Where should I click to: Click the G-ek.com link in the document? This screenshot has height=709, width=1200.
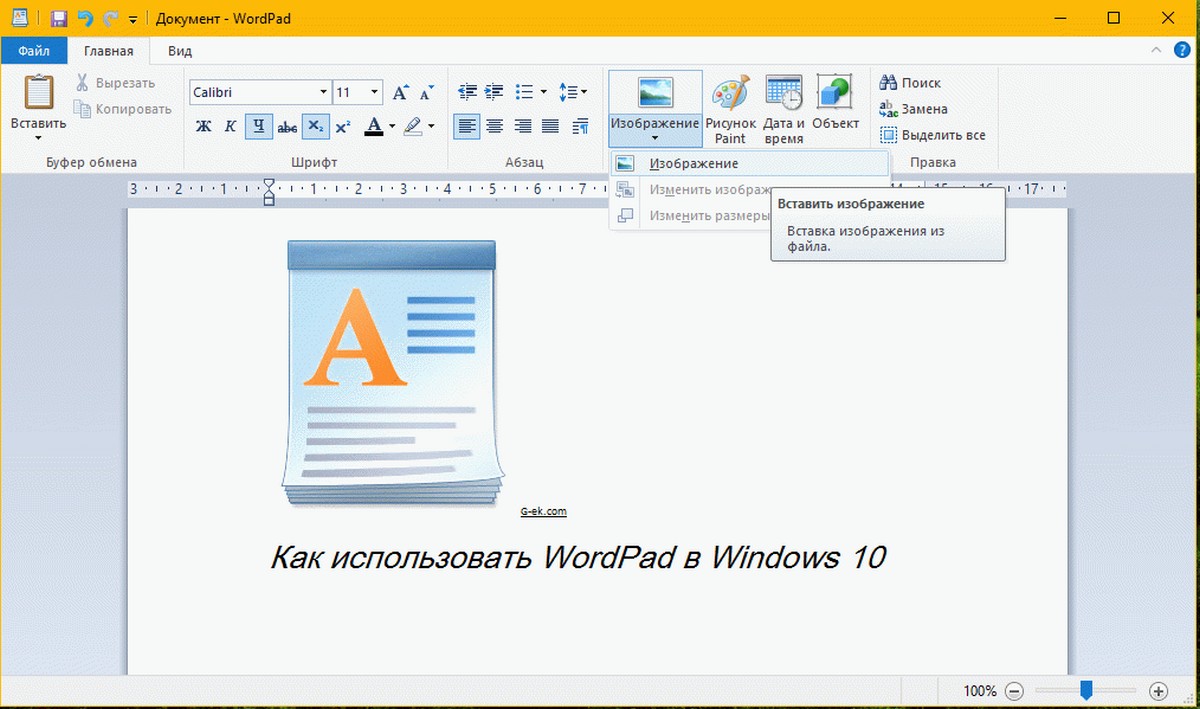tap(544, 511)
